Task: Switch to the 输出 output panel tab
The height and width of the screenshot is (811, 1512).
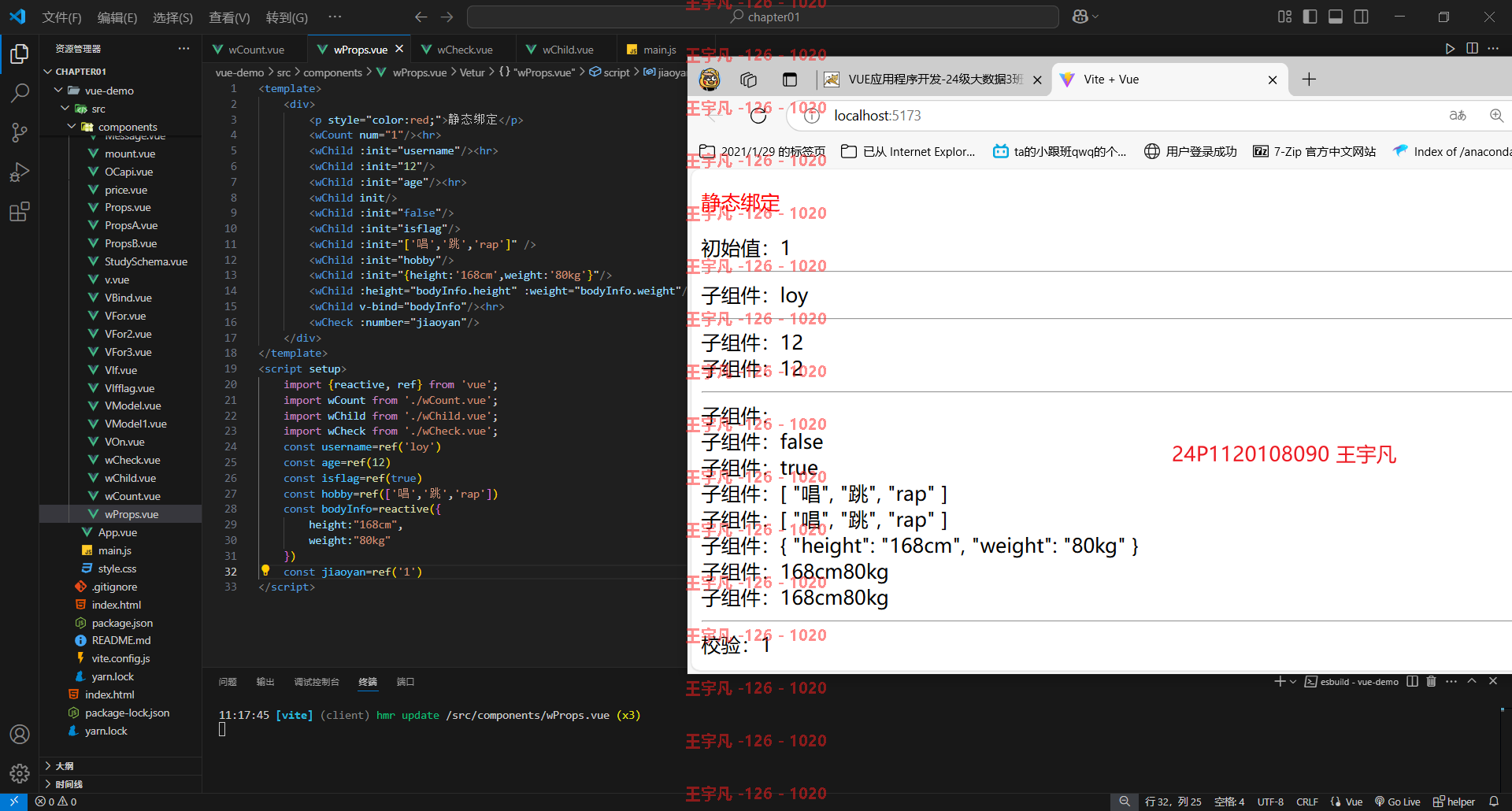Action: click(x=265, y=682)
